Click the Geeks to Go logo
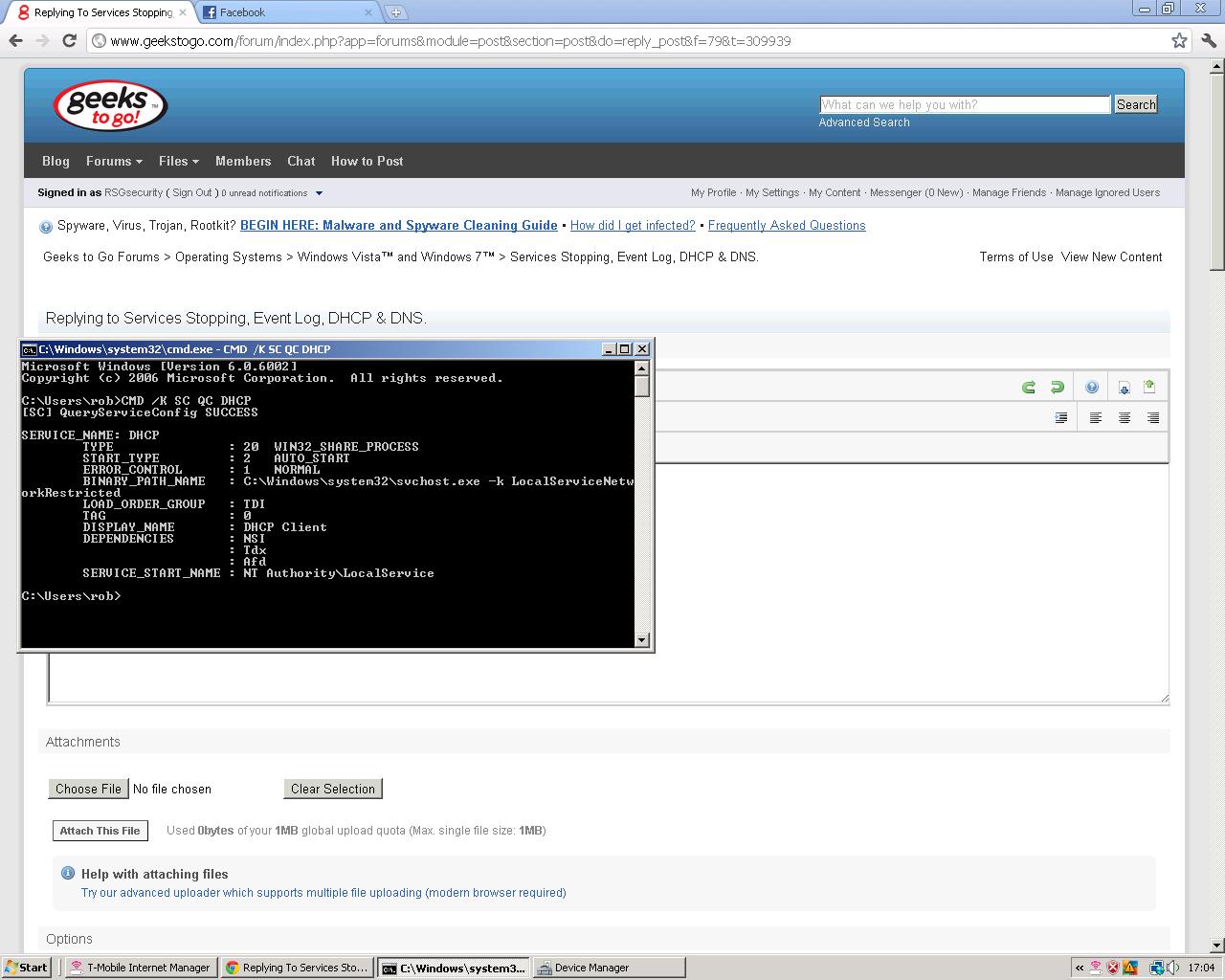 coord(111,105)
